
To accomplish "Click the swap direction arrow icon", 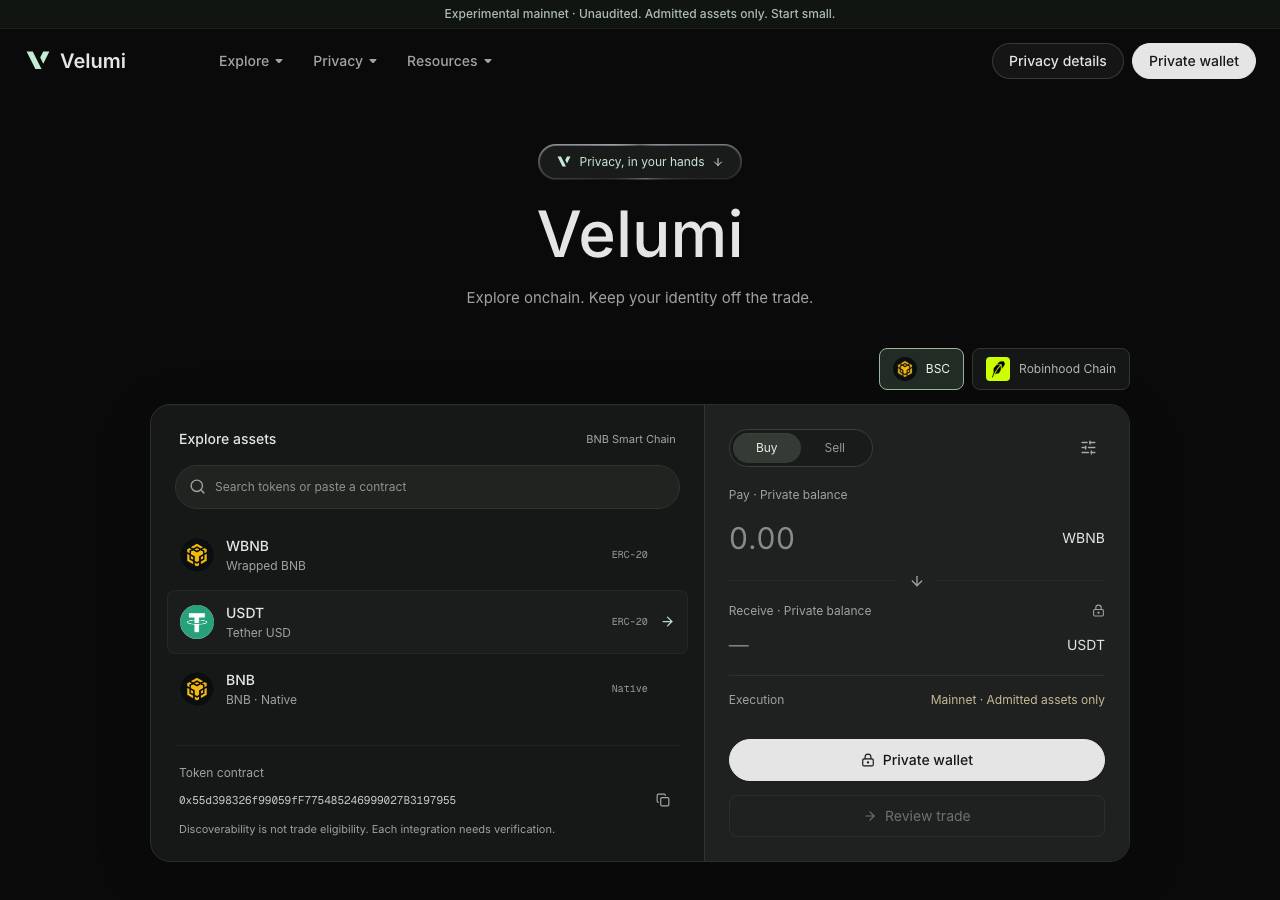I will (x=917, y=581).
